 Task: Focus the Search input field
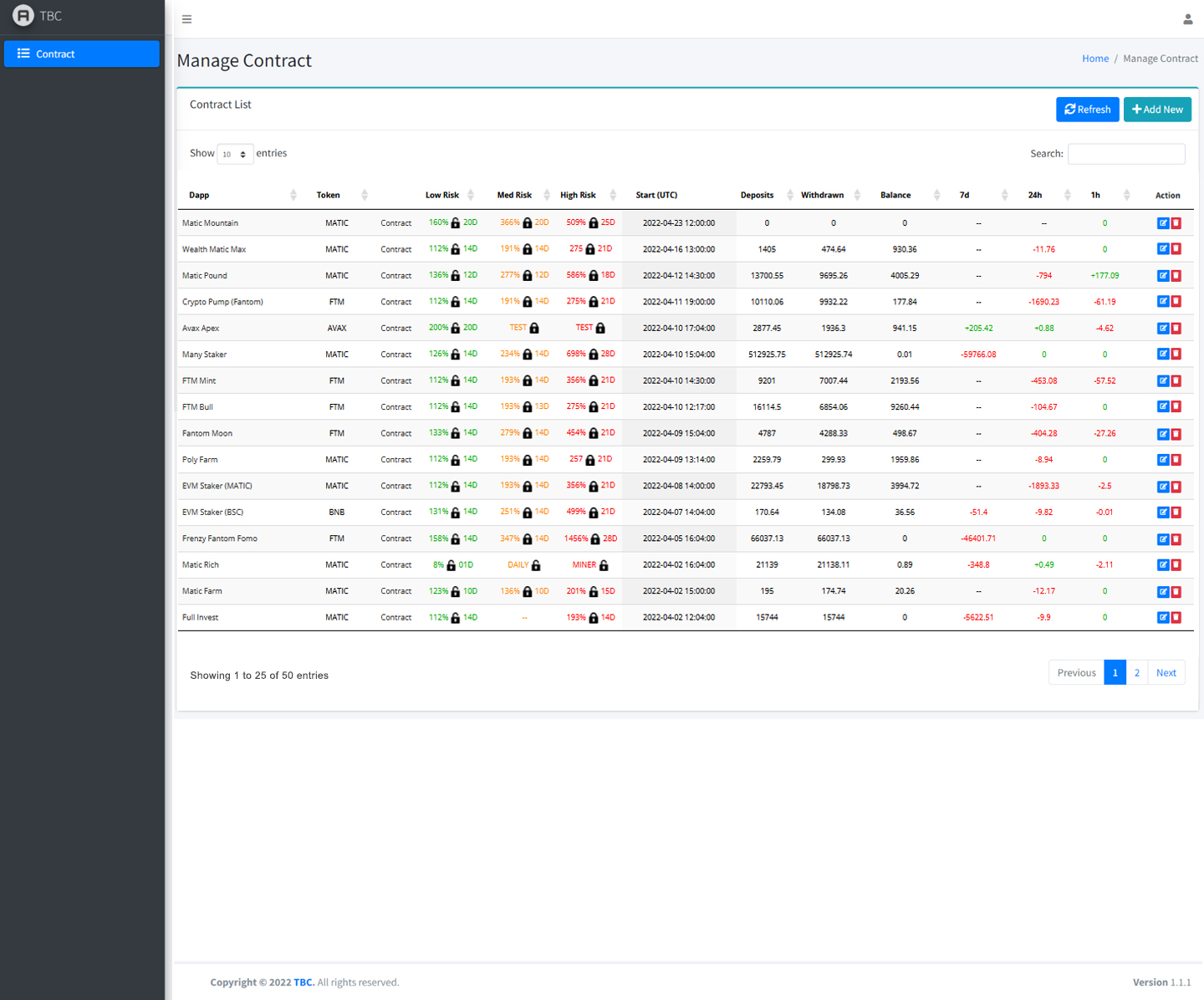pos(1125,154)
